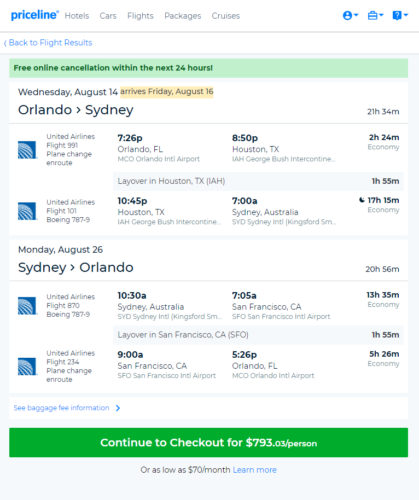The height and width of the screenshot is (500, 419).
Task: Click the priceline logo
Action: 35,15
